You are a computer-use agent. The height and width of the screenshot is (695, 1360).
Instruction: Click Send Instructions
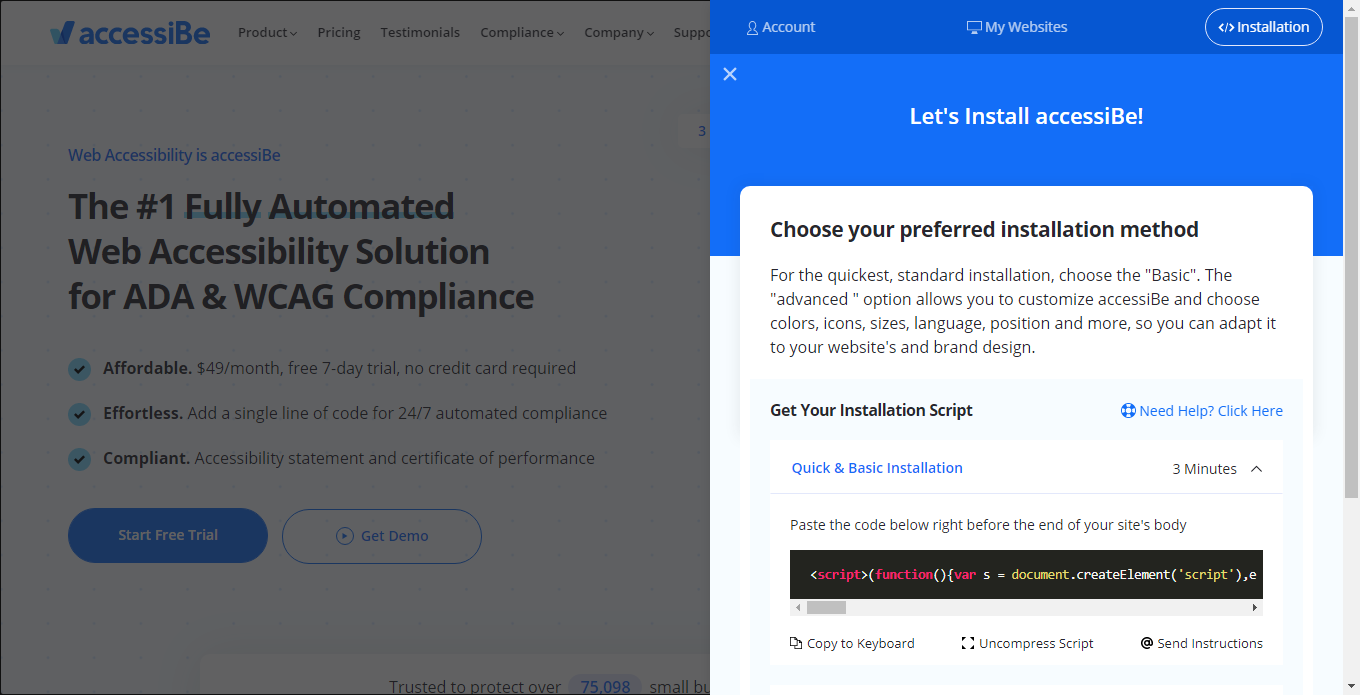point(1202,643)
